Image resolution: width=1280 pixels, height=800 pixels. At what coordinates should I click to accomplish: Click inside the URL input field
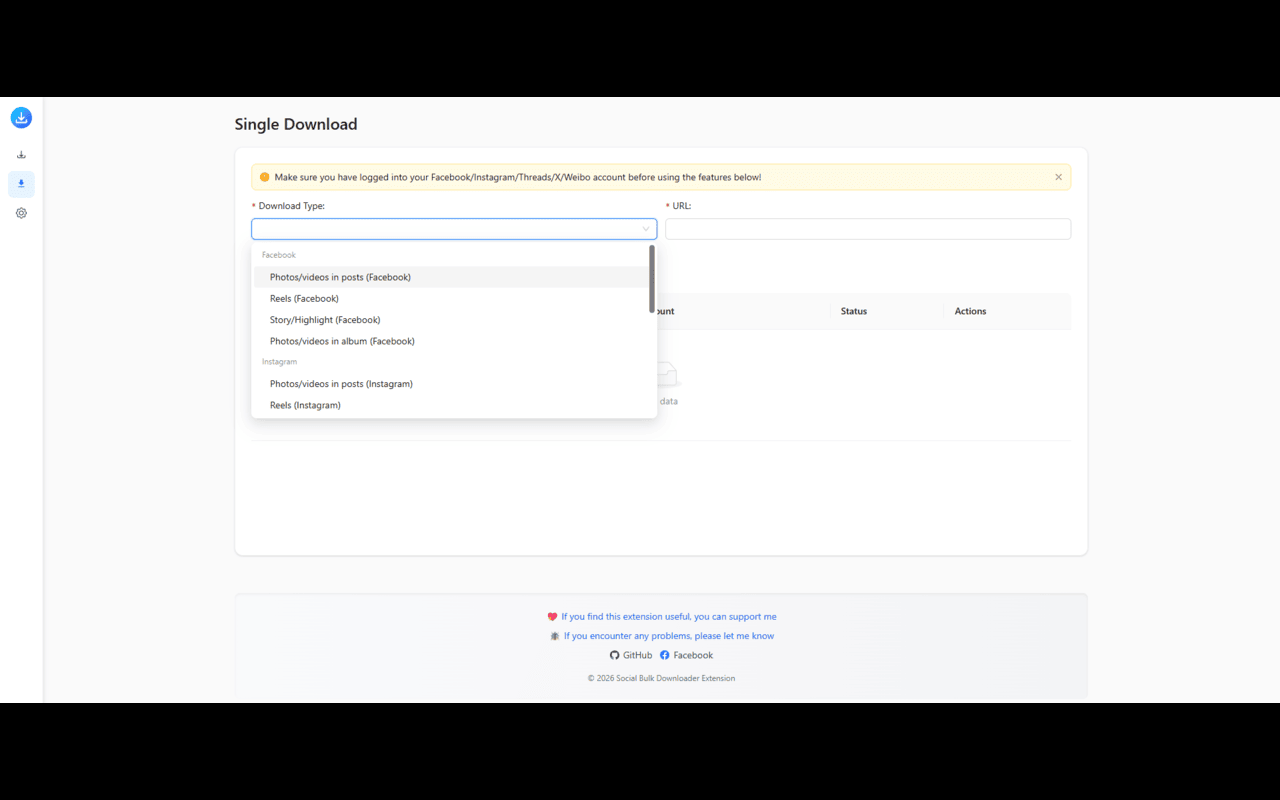(867, 228)
